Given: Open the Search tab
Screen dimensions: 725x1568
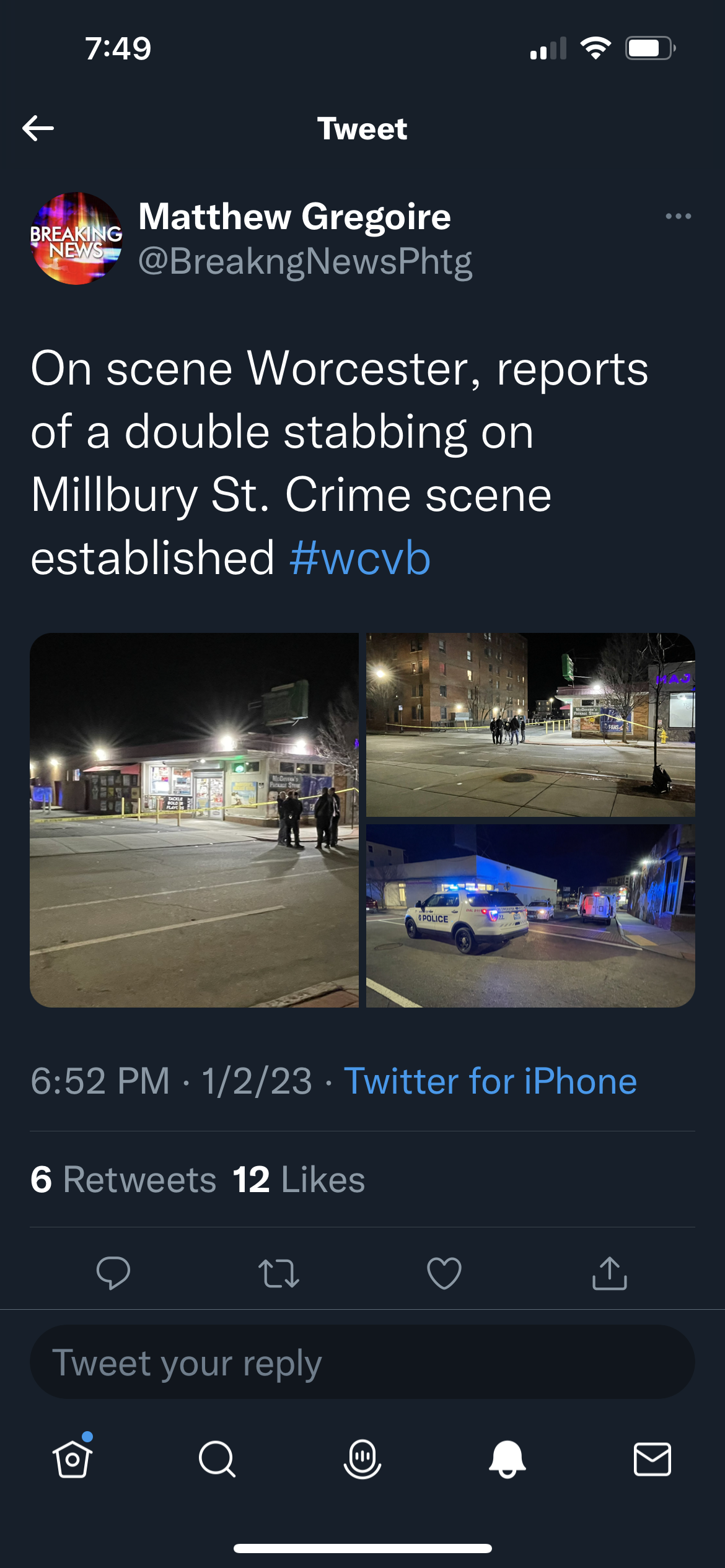Looking at the screenshot, I should 217,1459.
